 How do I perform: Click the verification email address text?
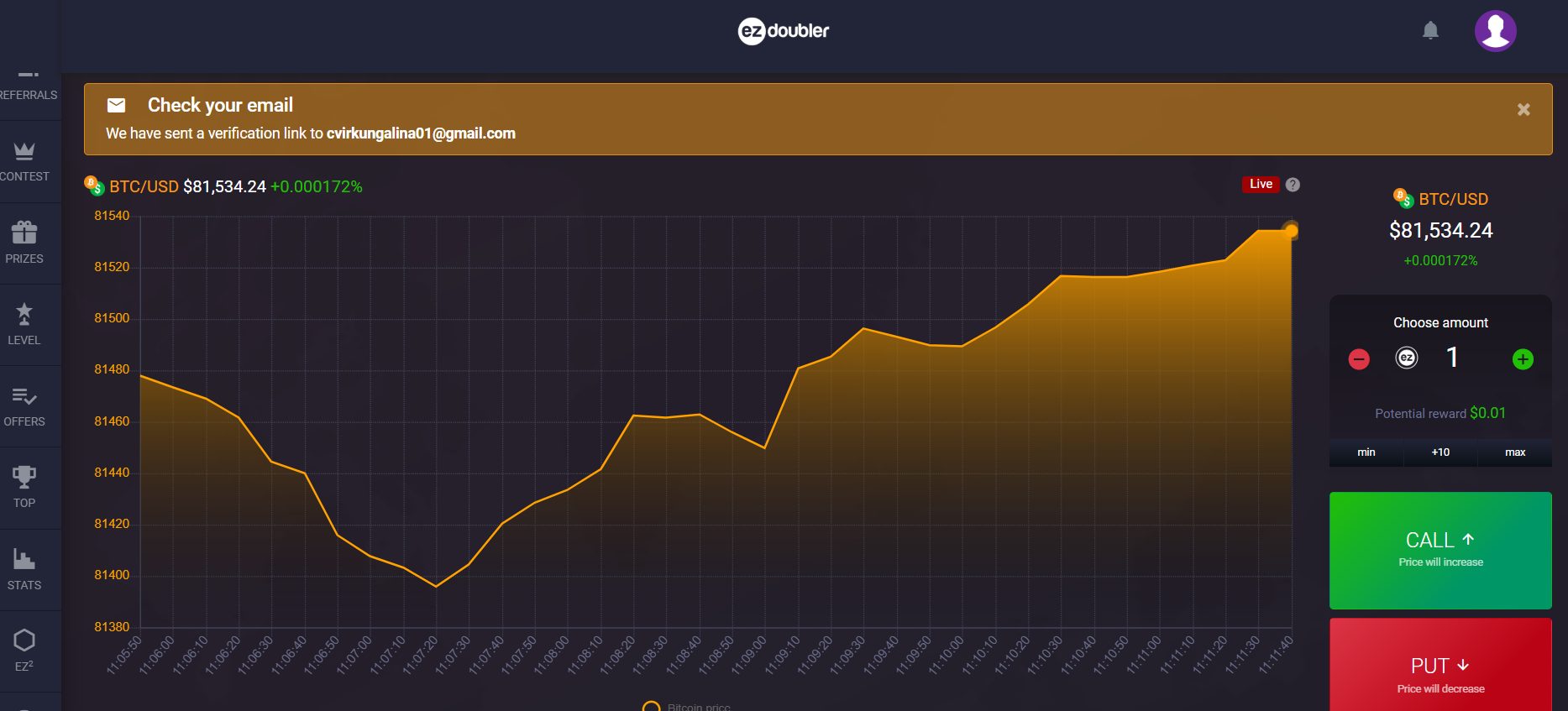point(421,133)
